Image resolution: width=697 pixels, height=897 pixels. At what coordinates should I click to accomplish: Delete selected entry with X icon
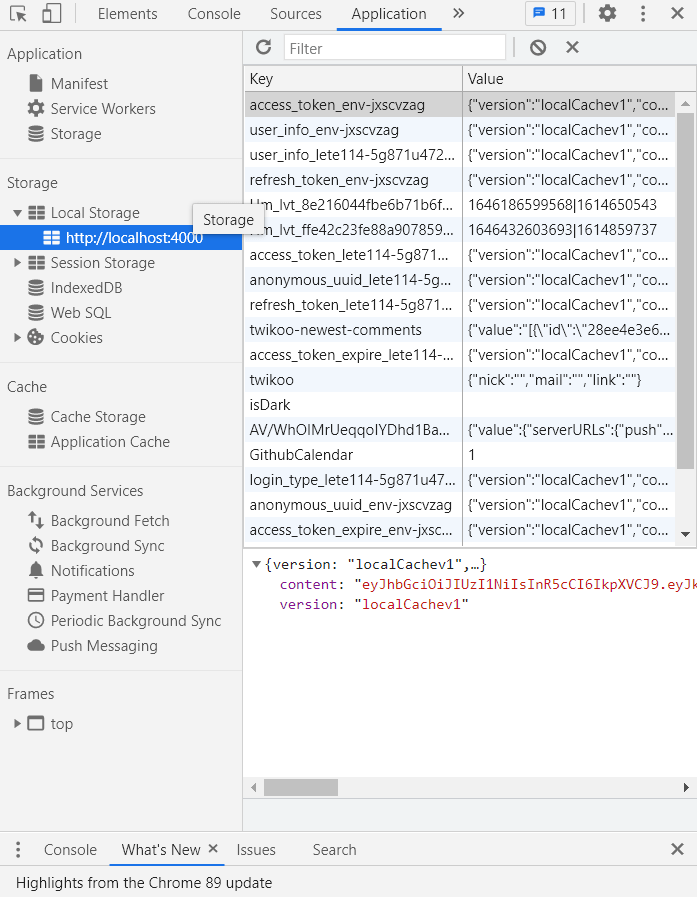(572, 47)
